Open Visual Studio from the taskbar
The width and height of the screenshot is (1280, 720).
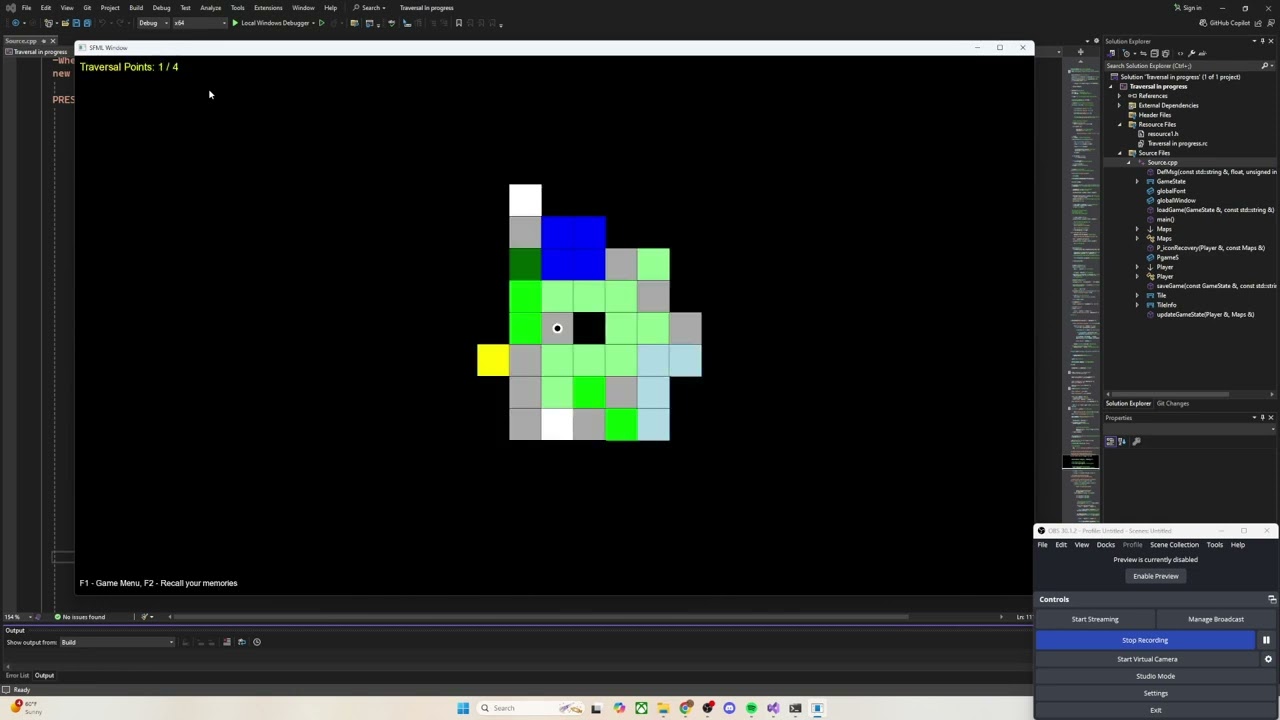click(773, 708)
